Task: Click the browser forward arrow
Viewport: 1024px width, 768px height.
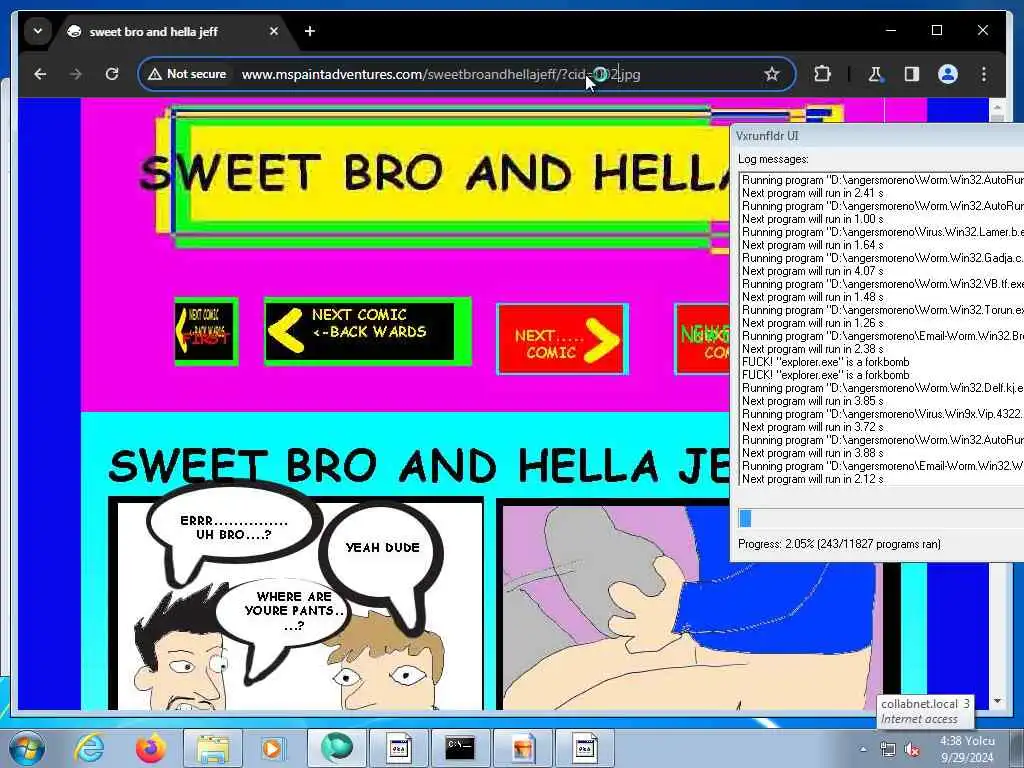Action: 76,74
